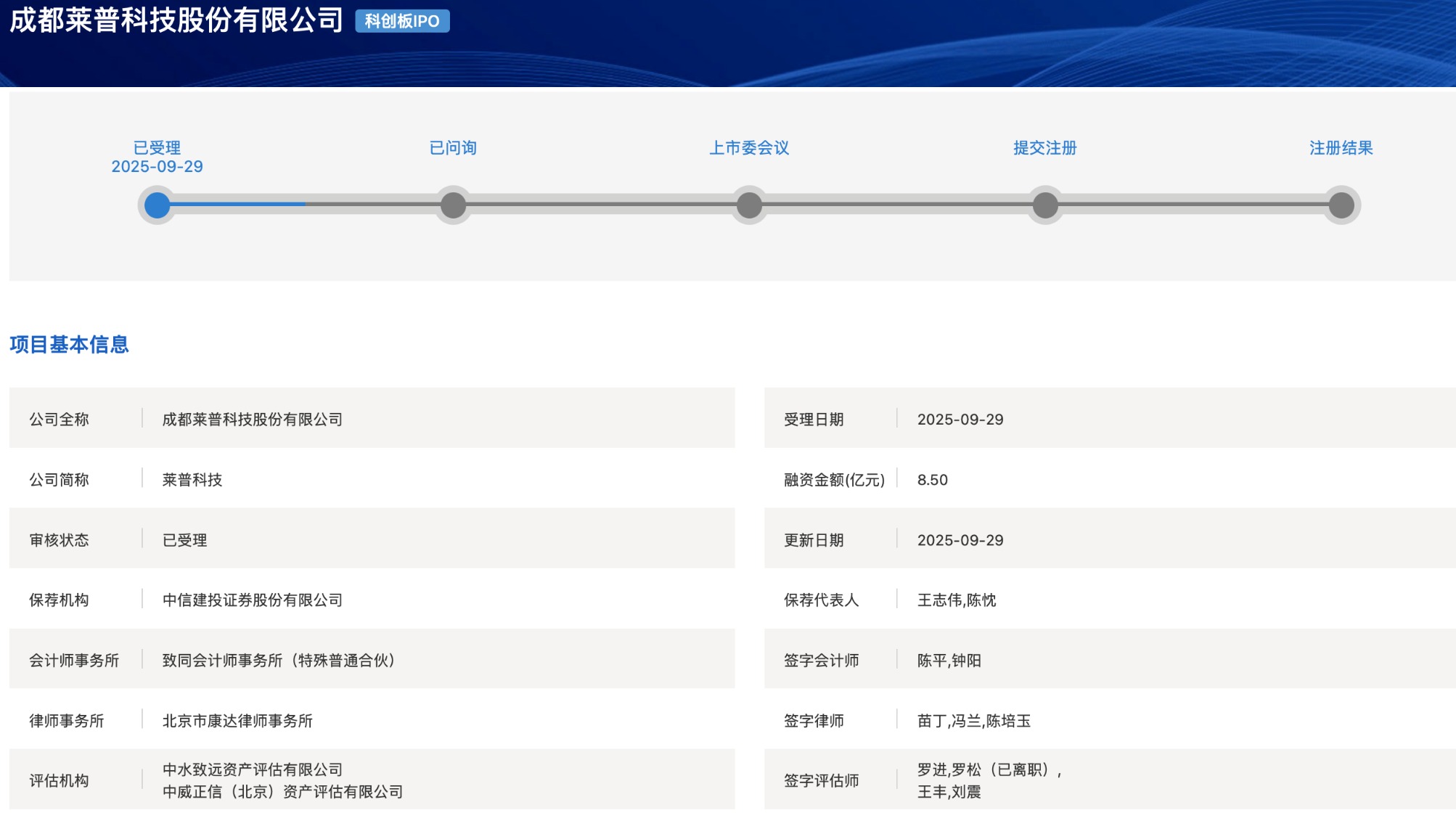1456x826 pixels.
Task: Click accounting firm 致同会计师事务所 entry
Action: (278, 661)
